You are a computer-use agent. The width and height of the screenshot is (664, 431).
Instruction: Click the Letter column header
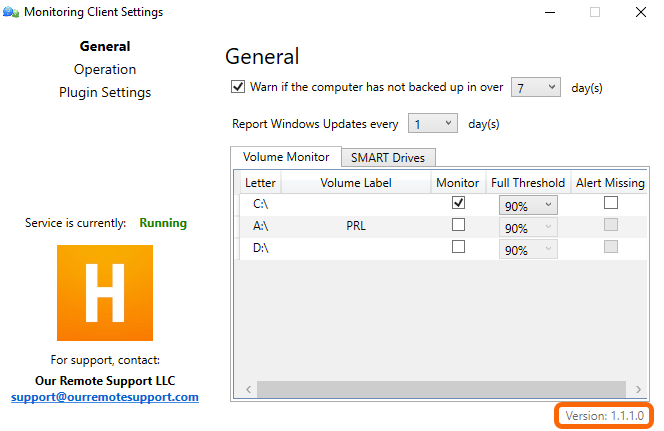tap(260, 182)
